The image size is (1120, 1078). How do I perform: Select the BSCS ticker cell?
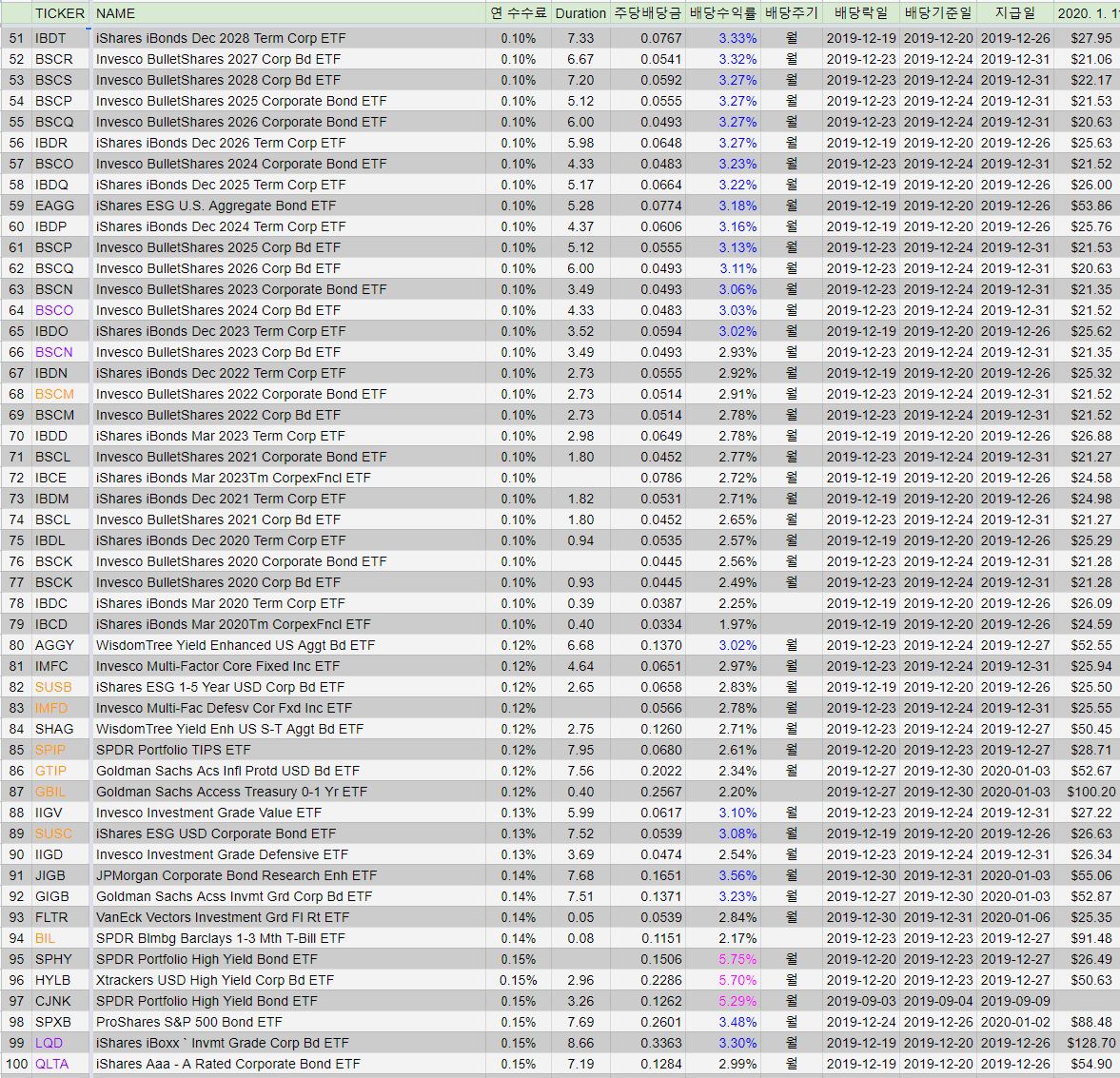[60, 80]
